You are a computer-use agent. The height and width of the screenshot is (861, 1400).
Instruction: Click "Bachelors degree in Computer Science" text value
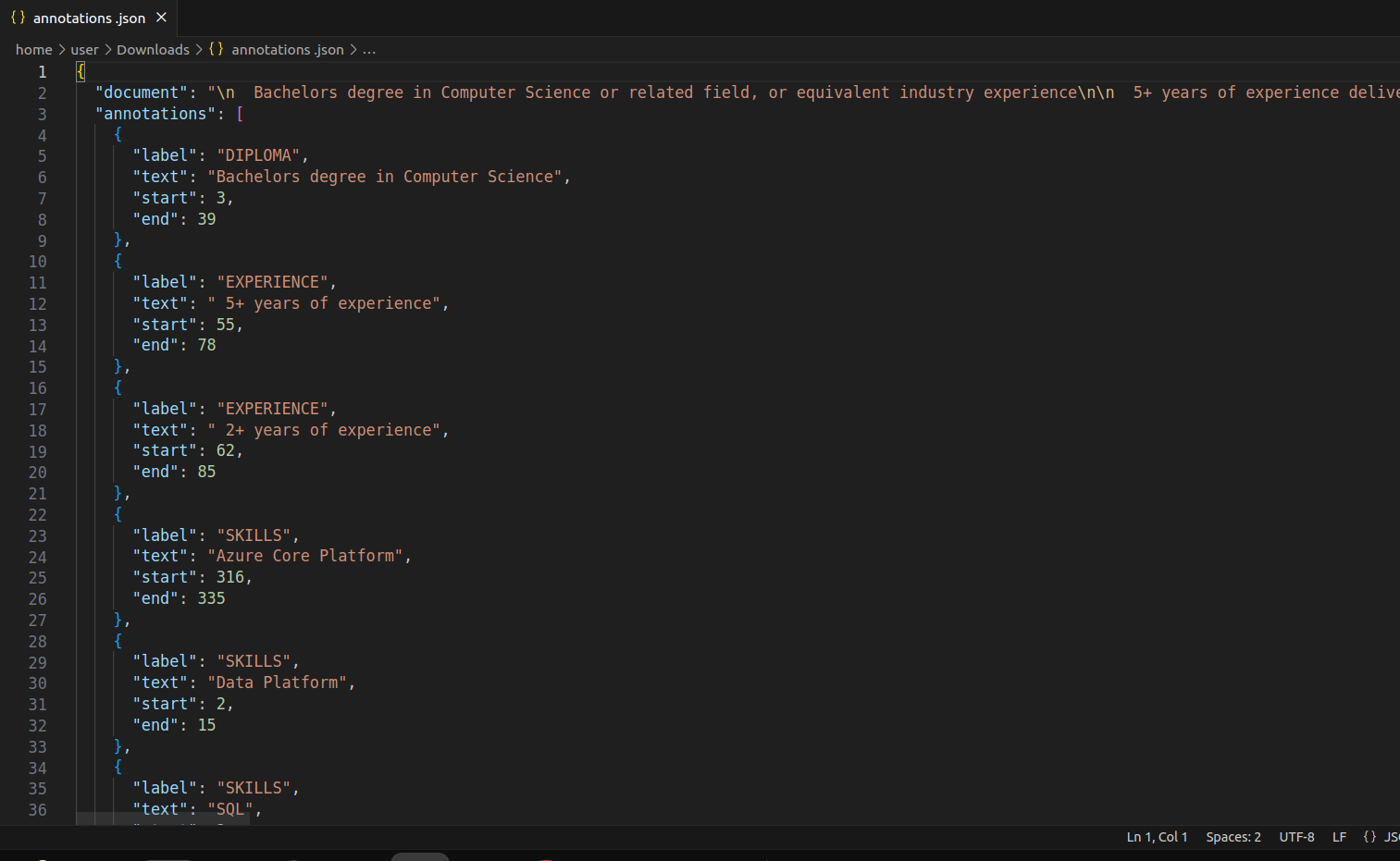pyautogui.click(x=385, y=177)
